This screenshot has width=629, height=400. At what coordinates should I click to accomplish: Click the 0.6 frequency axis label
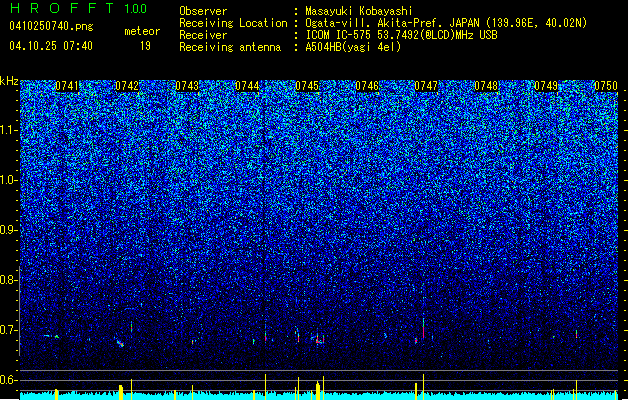8,380
